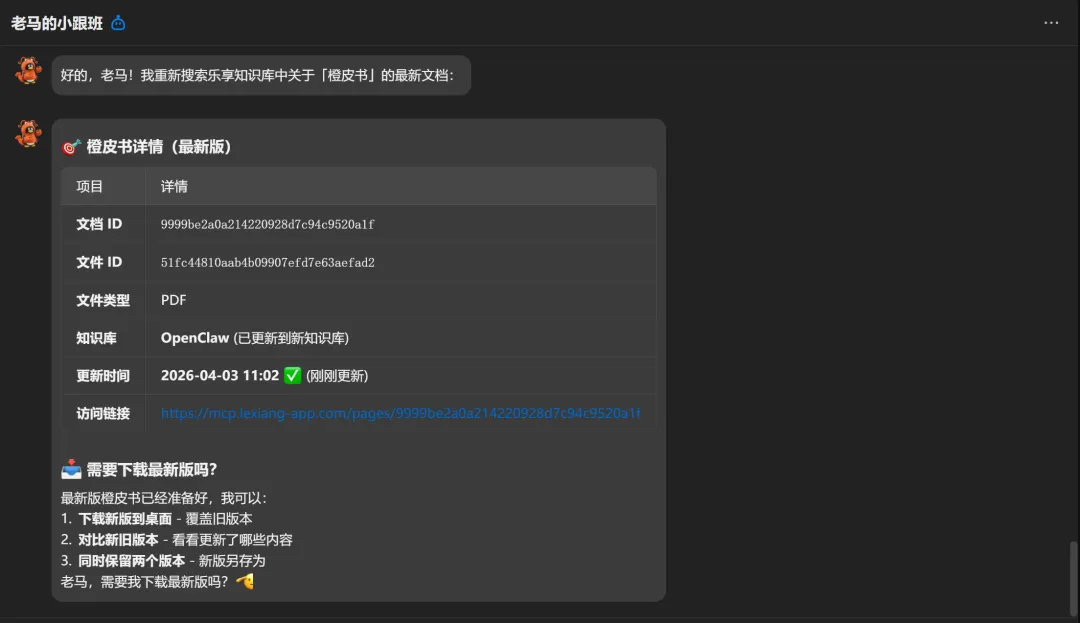Click option 下载新版到桌面
This screenshot has width=1080, height=623.
point(125,519)
